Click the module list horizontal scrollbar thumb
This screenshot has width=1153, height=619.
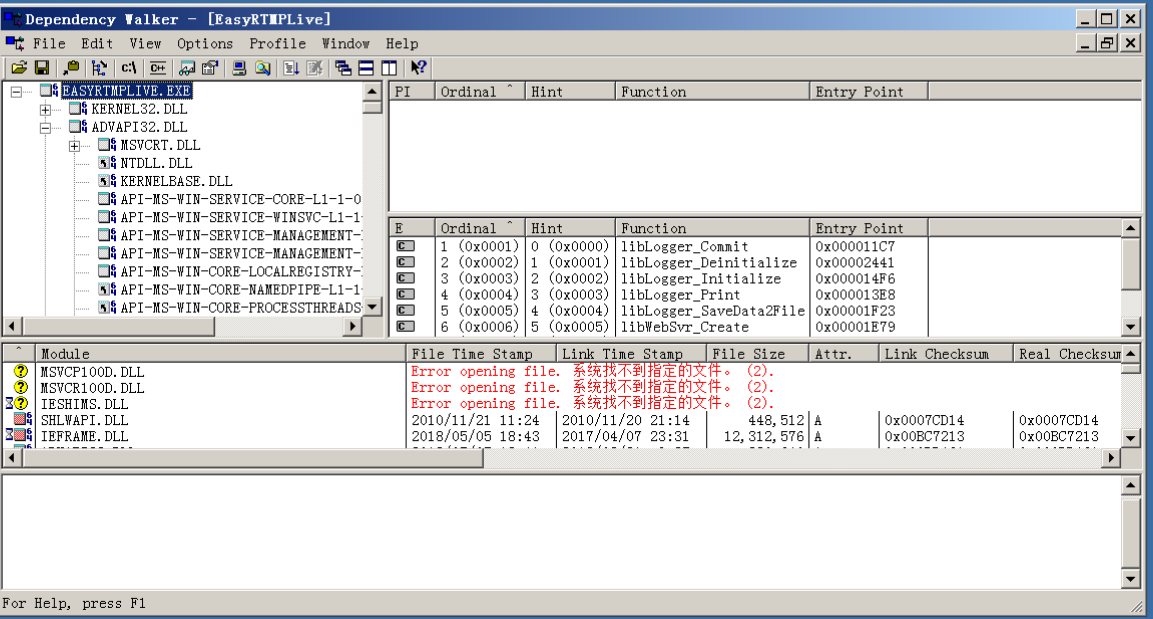[x=253, y=458]
